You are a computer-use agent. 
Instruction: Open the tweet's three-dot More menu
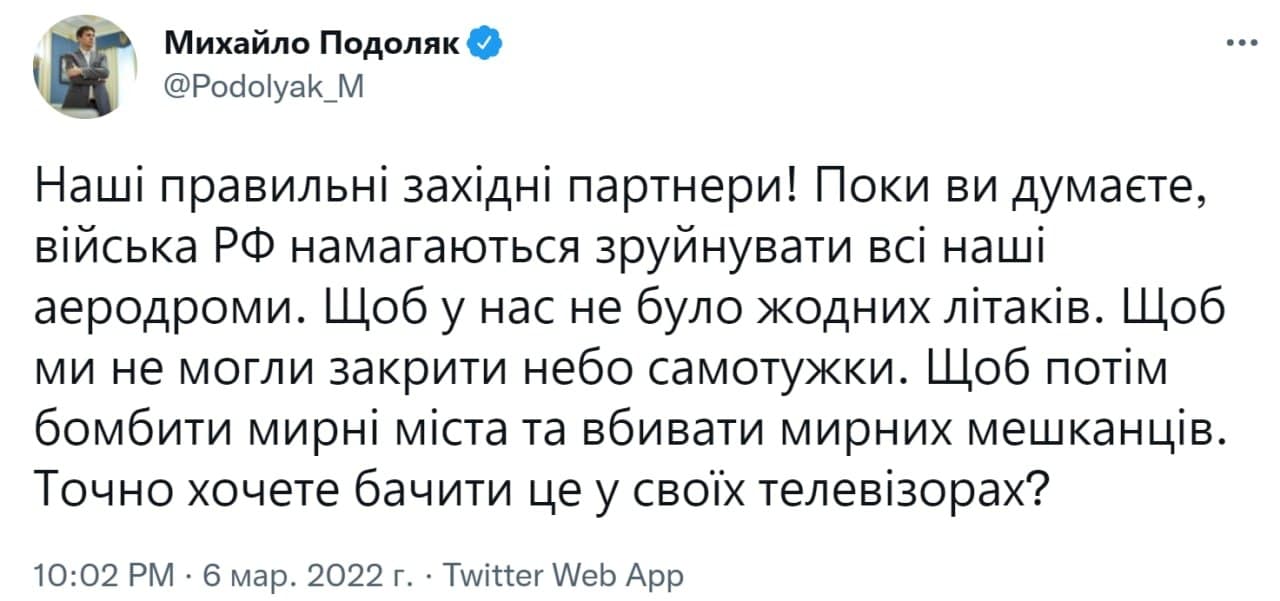click(x=1240, y=44)
